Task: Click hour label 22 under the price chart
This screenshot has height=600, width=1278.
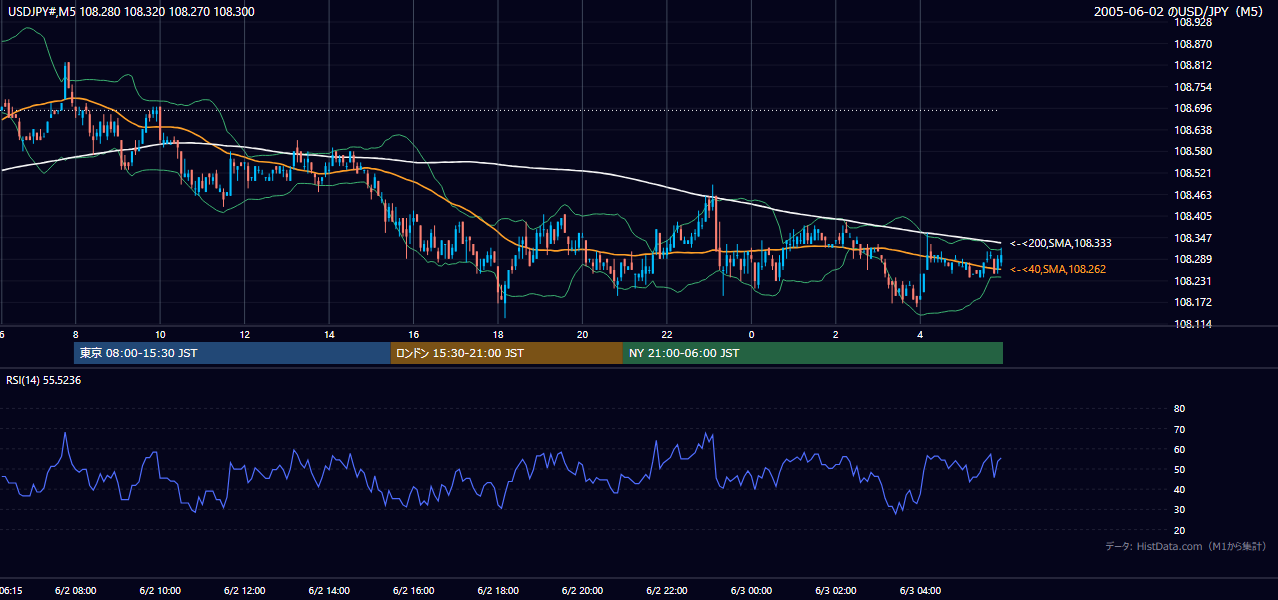Action: click(667, 334)
